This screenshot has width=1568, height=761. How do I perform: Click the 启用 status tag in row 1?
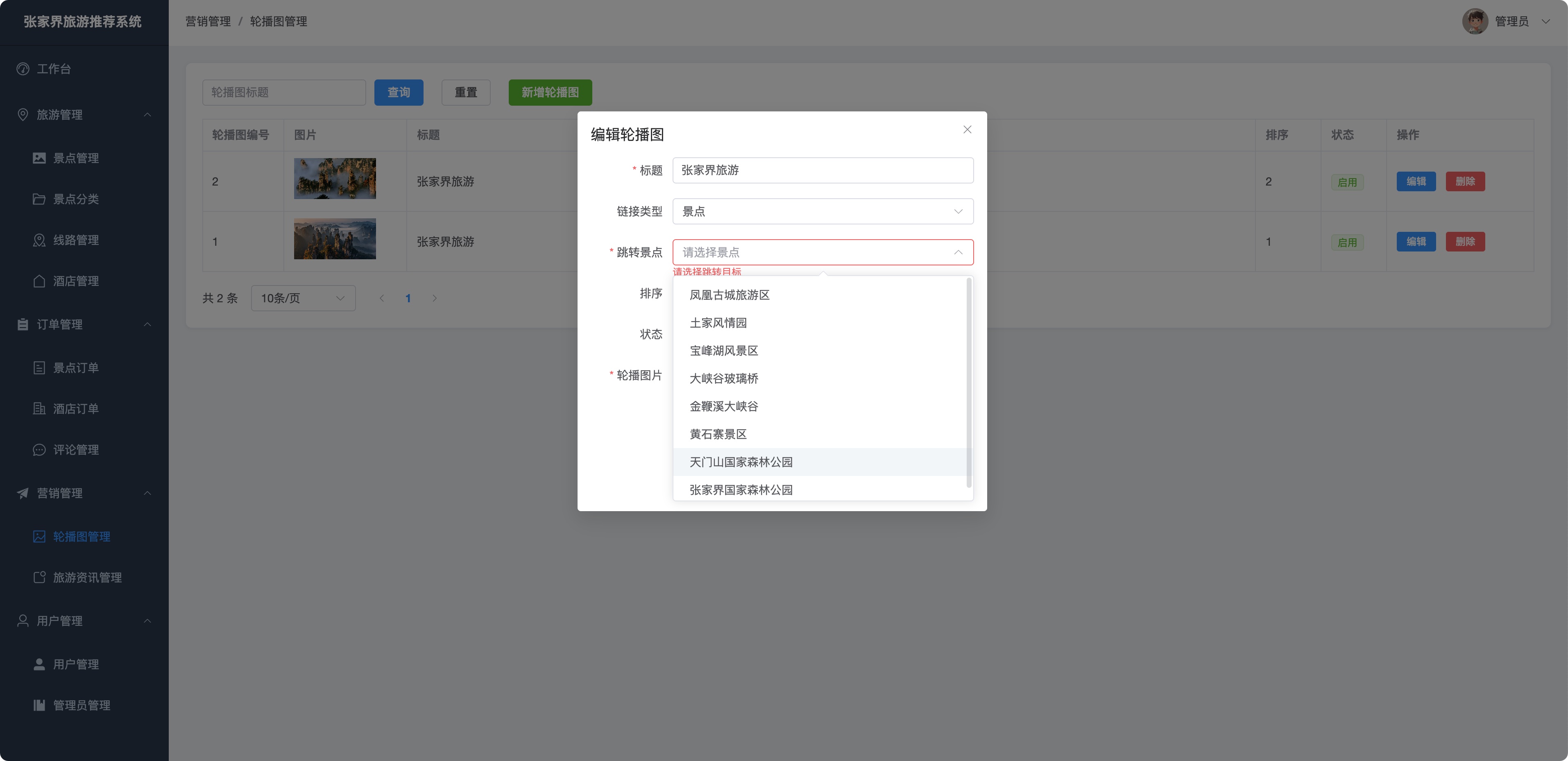click(1347, 242)
